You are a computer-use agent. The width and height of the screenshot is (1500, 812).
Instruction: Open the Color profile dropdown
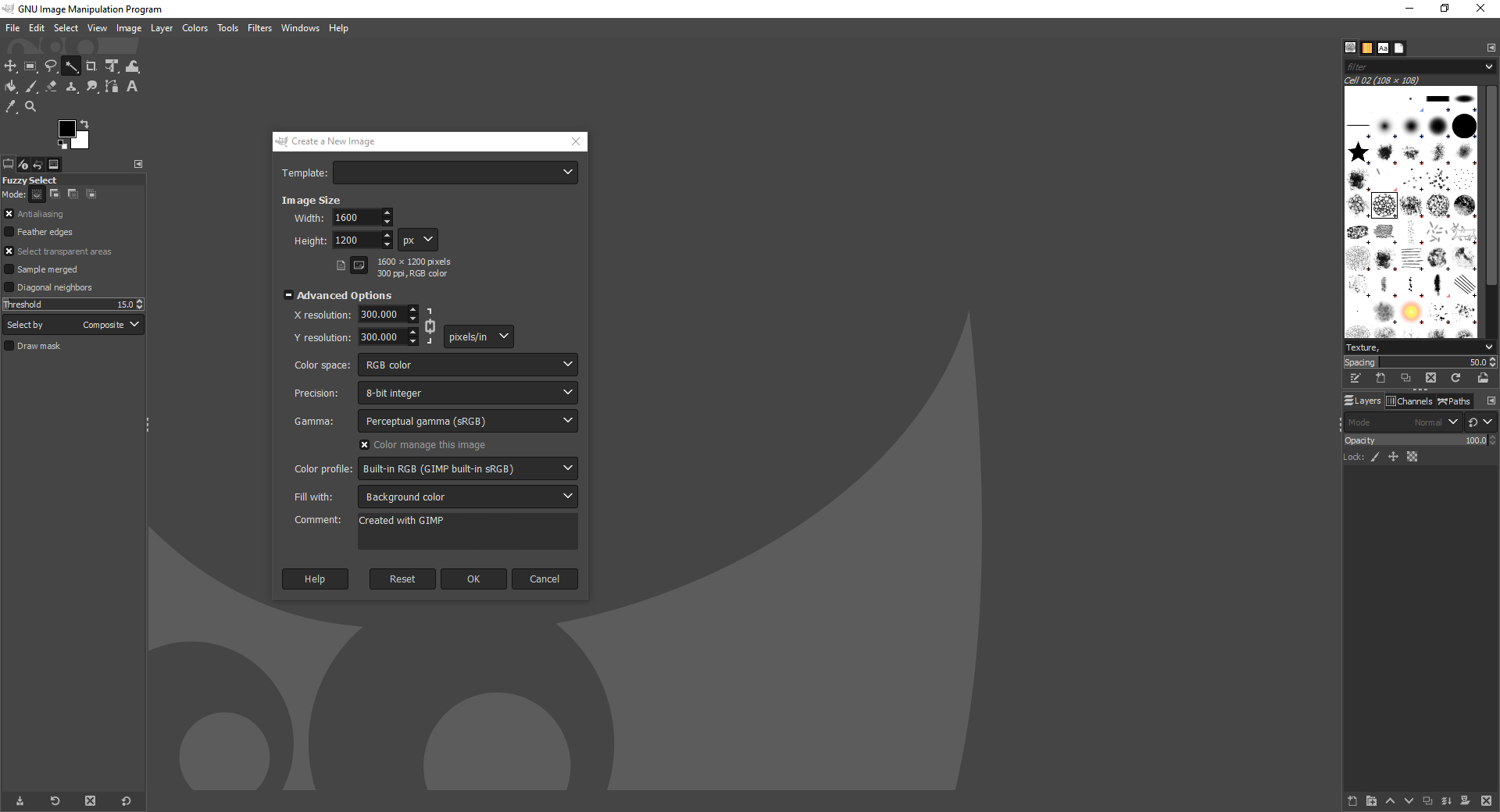pos(468,468)
